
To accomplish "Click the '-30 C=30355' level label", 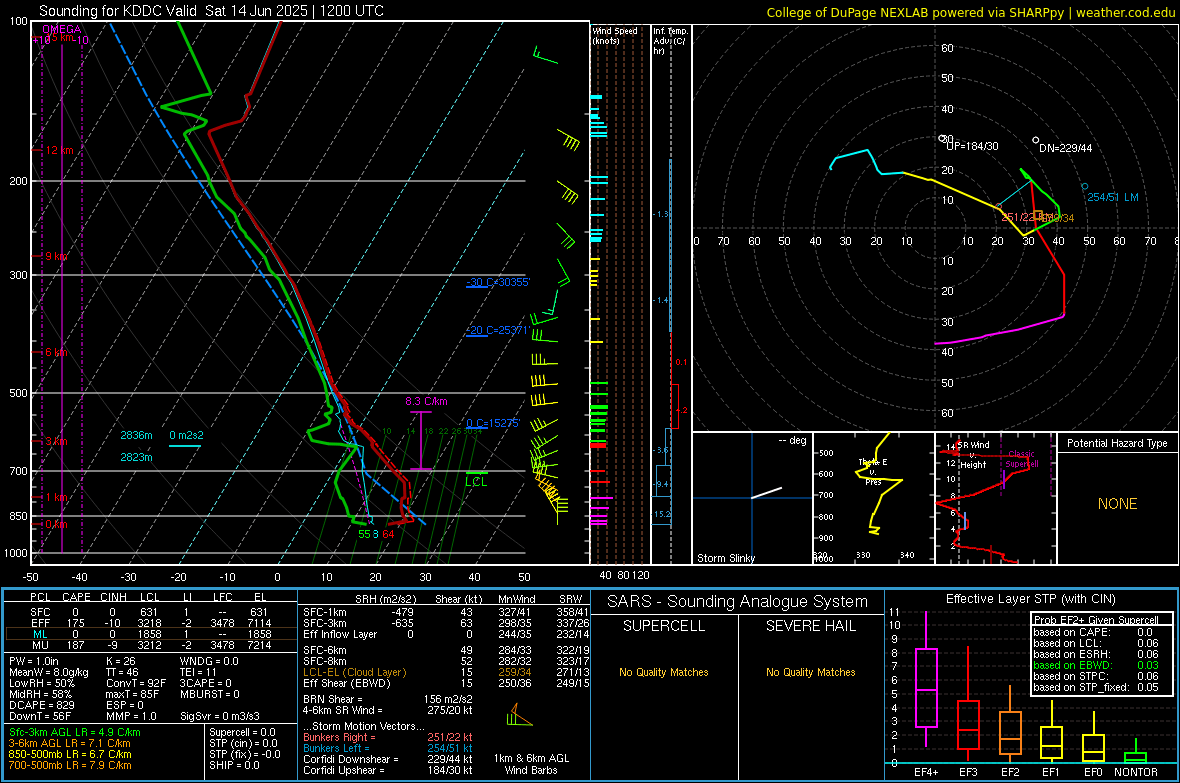I will [x=498, y=282].
